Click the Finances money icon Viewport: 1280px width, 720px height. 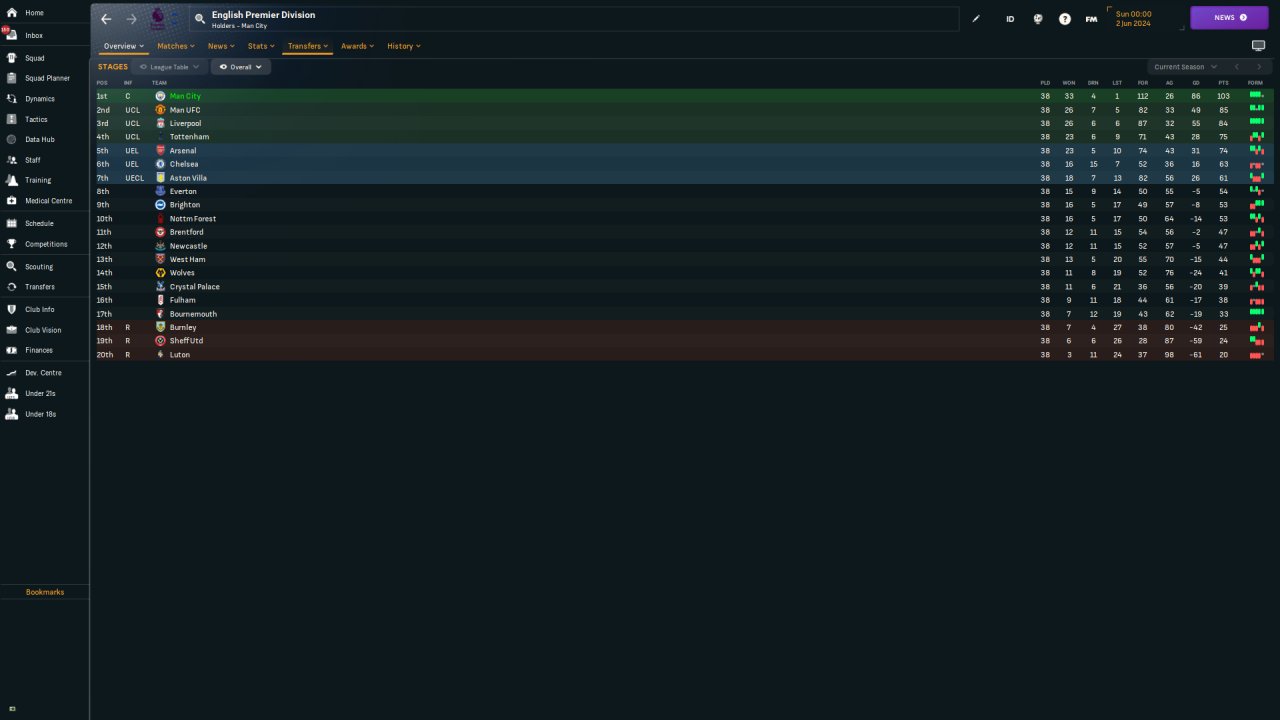click(11, 350)
